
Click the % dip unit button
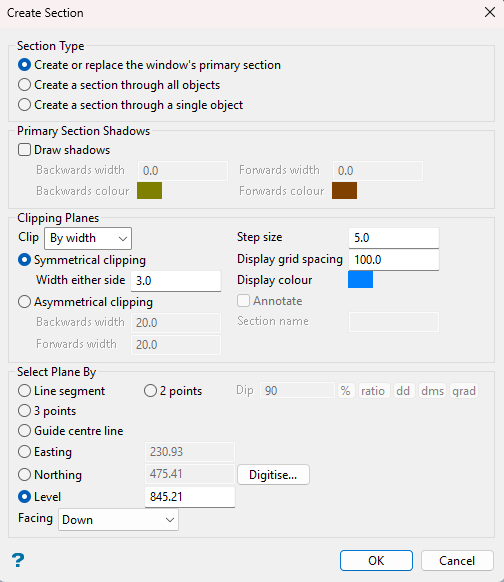coord(346,391)
